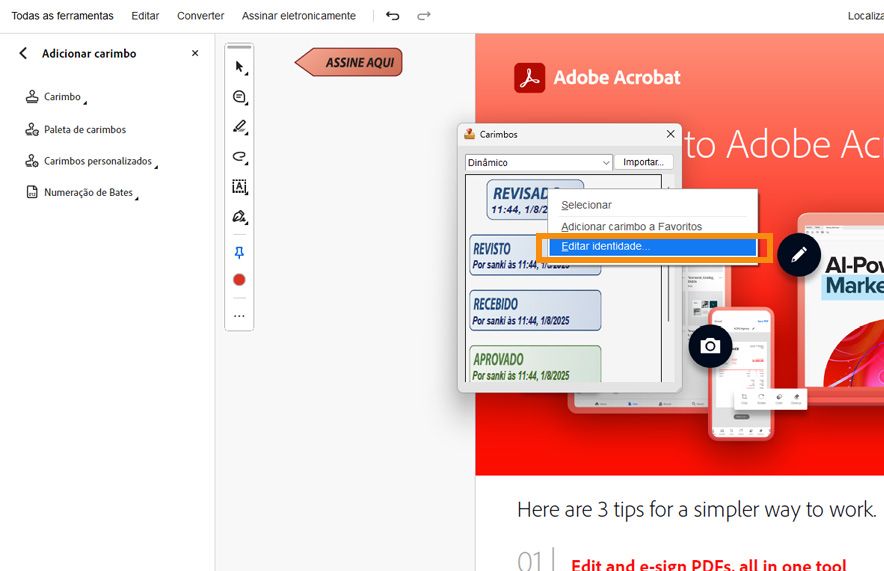The image size is (884, 571).
Task: Click the "Adicionar carimbo" panel title
Action: point(89,54)
